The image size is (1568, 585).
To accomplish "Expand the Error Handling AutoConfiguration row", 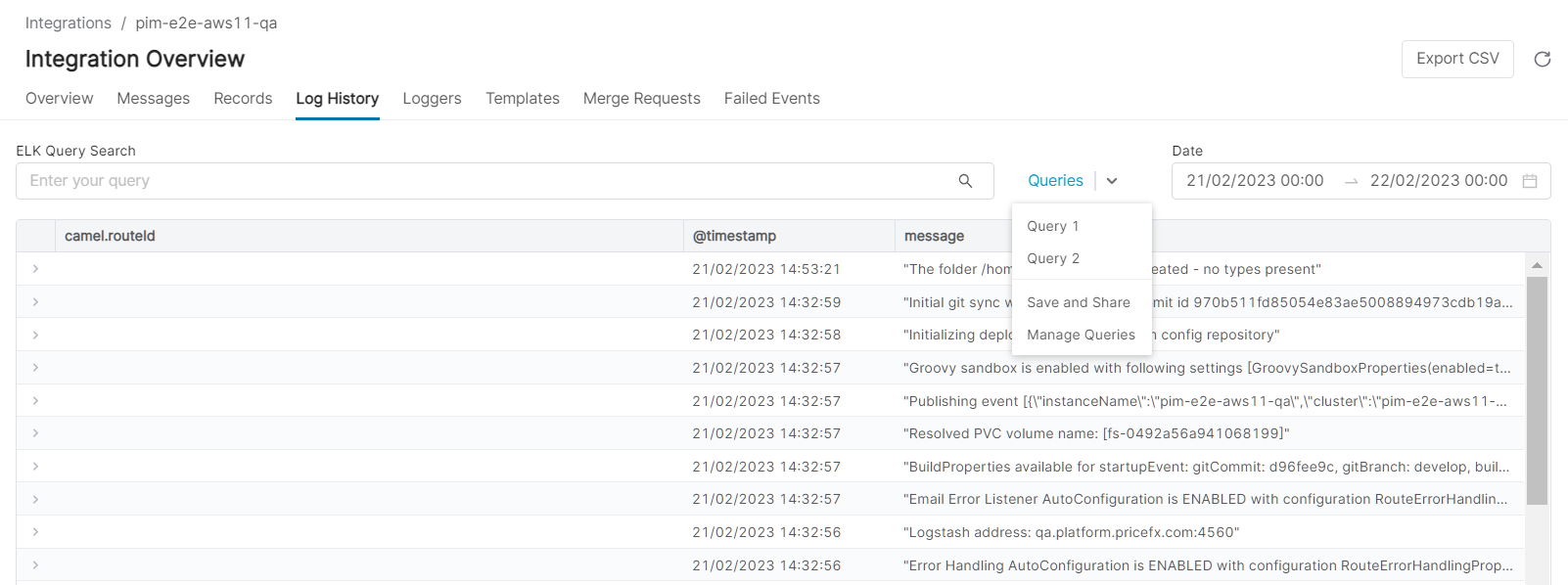I will [x=35, y=564].
